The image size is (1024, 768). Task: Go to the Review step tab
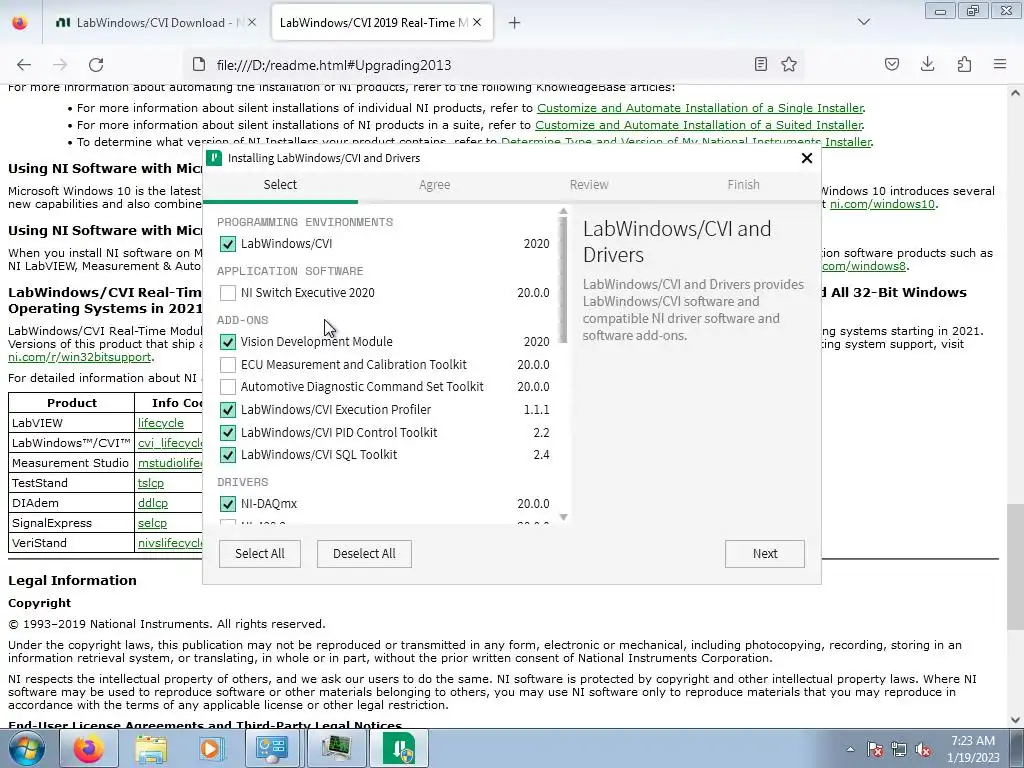click(589, 185)
